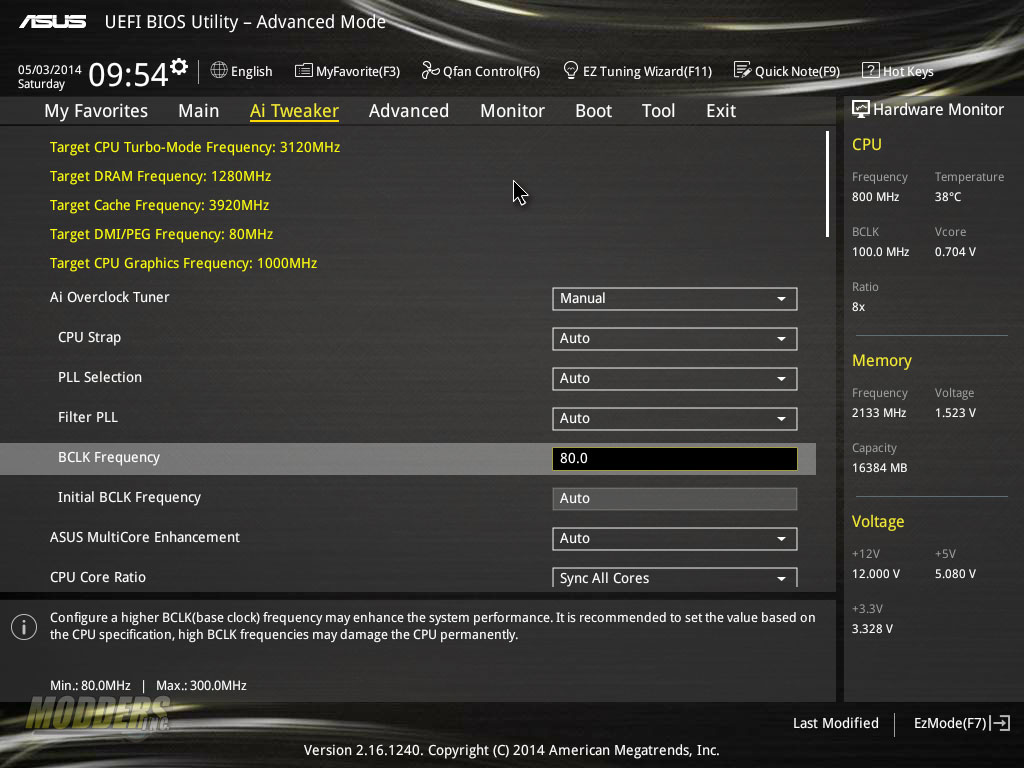
Task: Click the Last Modified button
Action: tap(835, 723)
